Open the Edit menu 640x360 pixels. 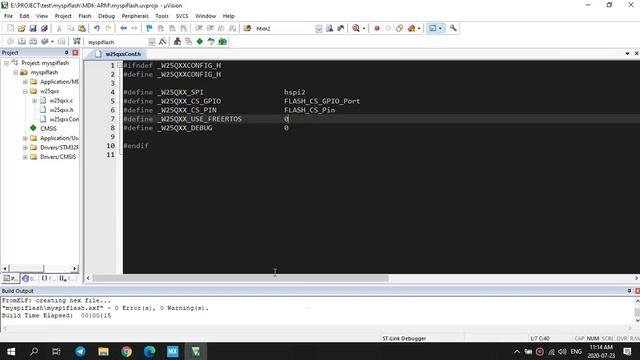click(x=24, y=16)
